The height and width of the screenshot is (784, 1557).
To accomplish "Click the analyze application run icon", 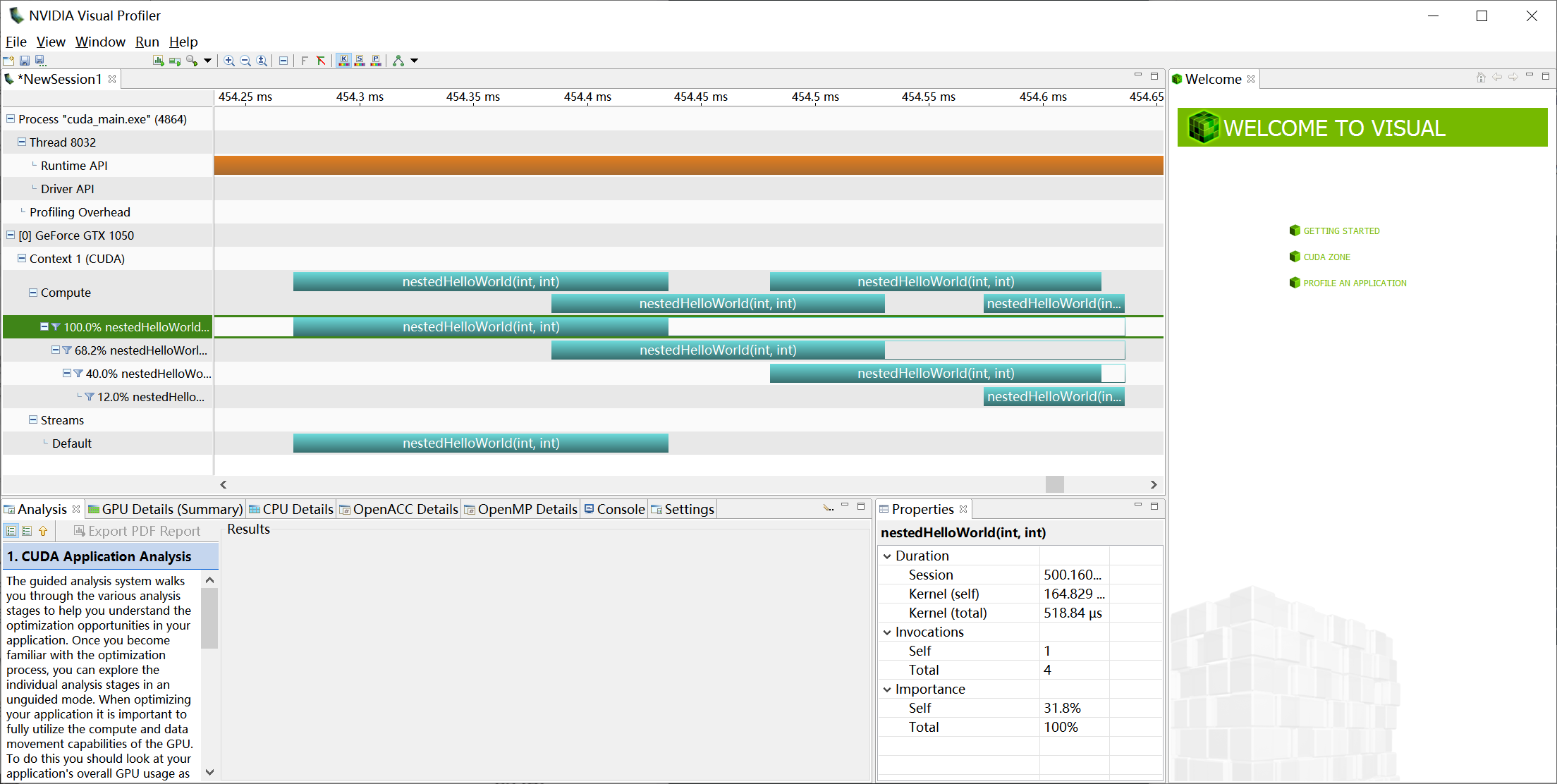I will (x=159, y=61).
